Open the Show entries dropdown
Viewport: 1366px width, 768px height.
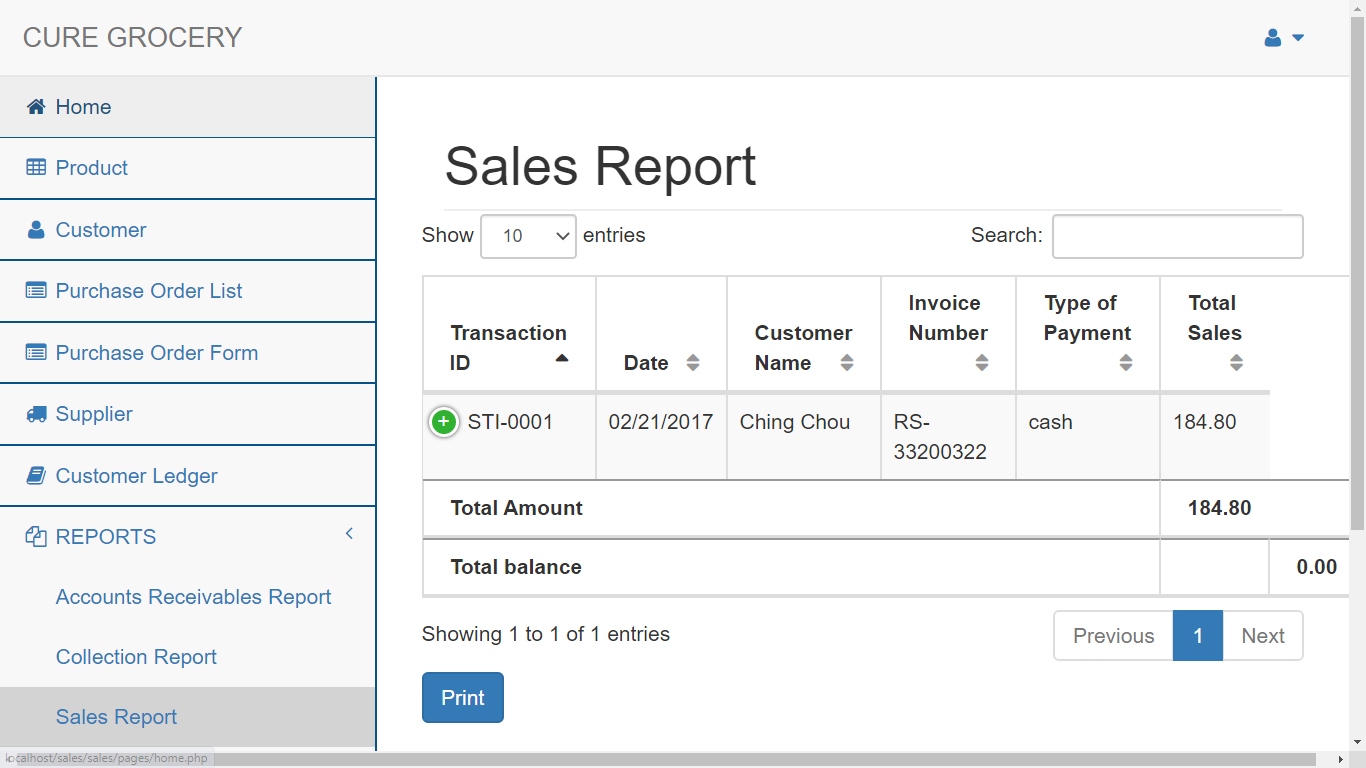click(528, 236)
